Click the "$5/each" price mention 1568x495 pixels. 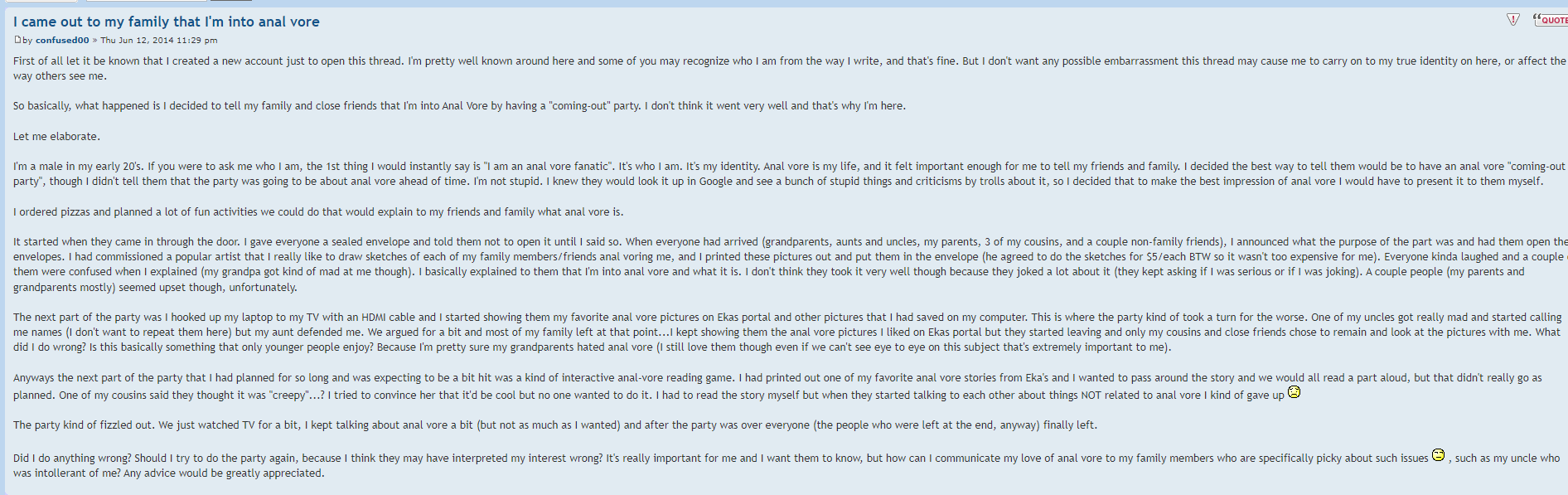point(1167,256)
